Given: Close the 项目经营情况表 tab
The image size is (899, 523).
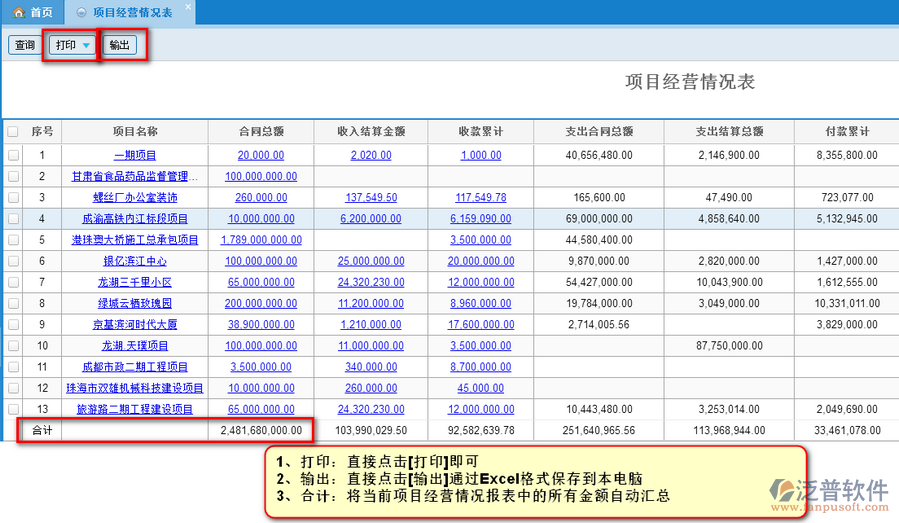Looking at the screenshot, I should coord(187,6).
